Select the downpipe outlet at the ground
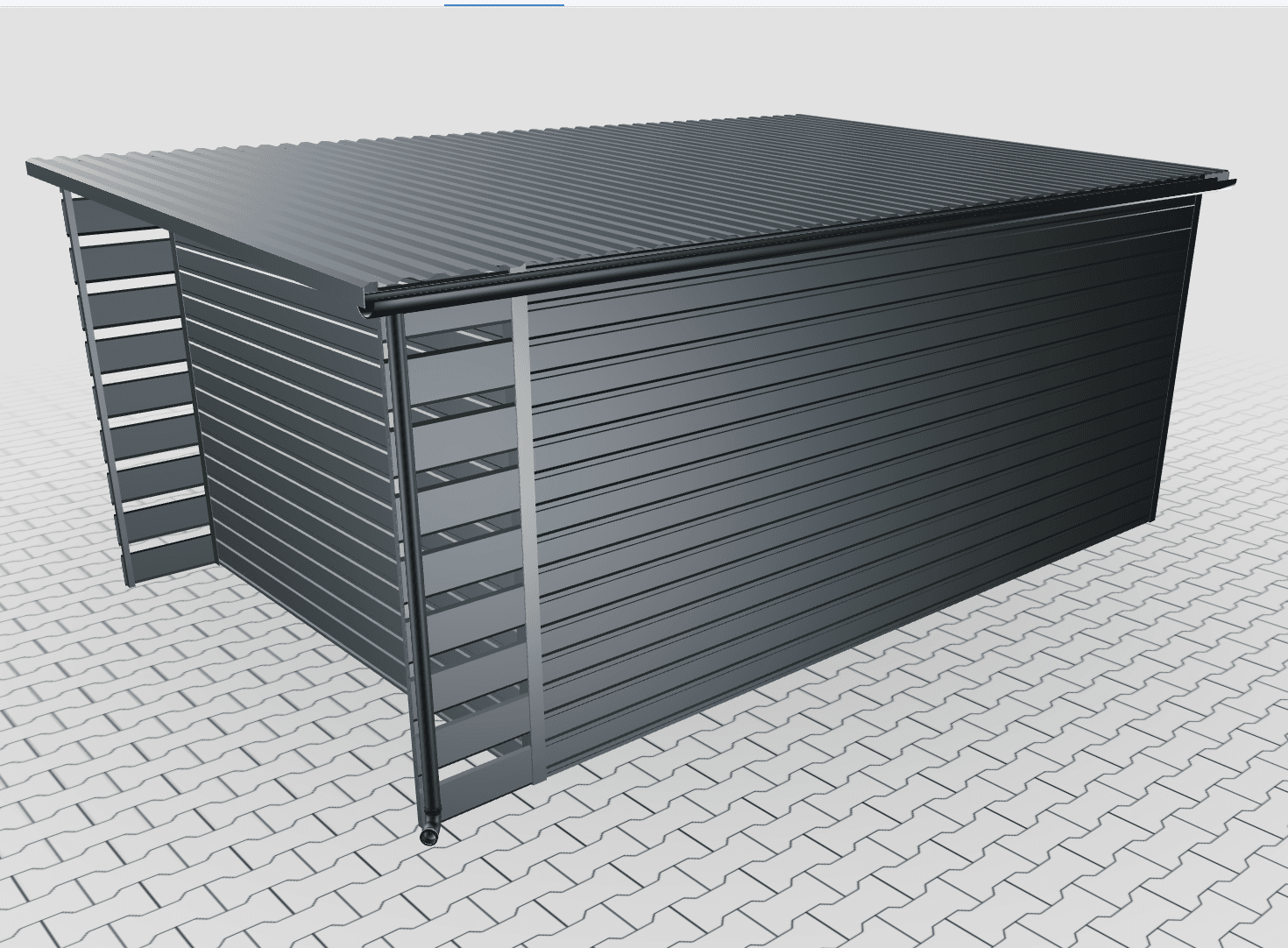1288x948 pixels. 428,837
